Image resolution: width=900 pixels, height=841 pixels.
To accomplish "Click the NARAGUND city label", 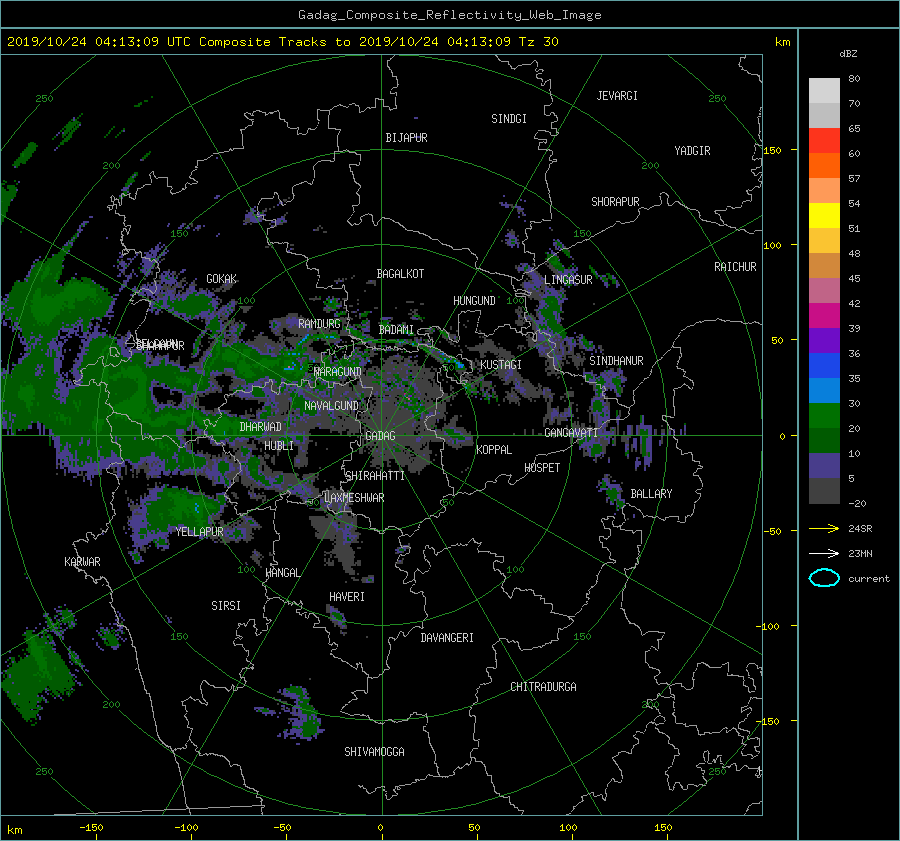I will point(338,372).
